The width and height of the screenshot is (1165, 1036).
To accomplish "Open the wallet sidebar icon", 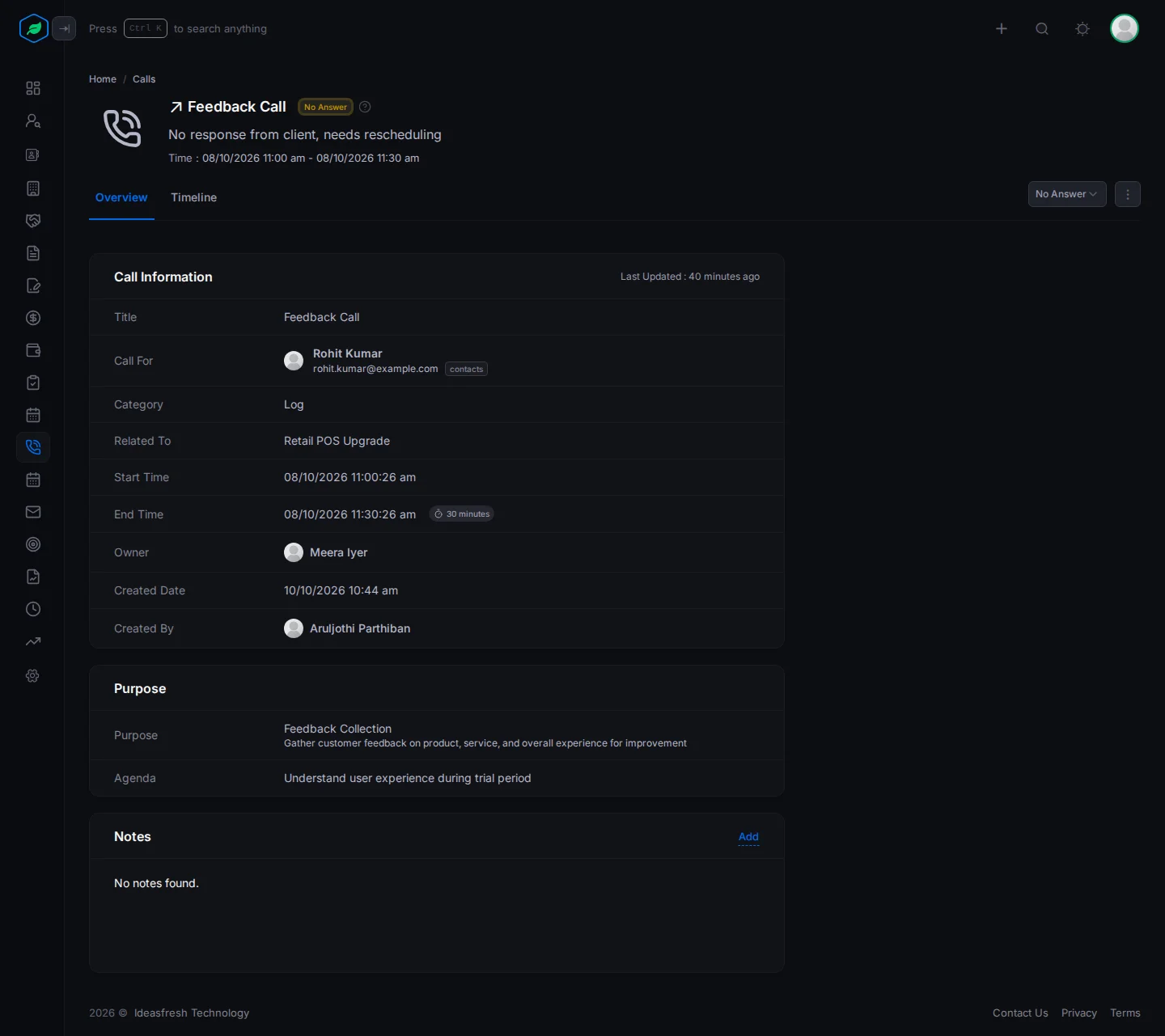I will point(33,350).
